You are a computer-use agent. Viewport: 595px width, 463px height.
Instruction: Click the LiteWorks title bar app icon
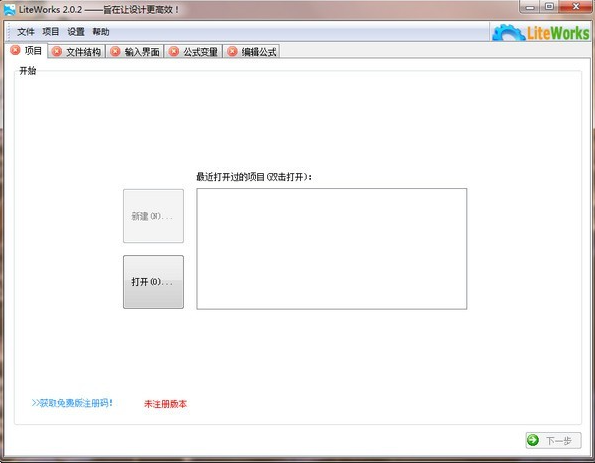[10, 9]
